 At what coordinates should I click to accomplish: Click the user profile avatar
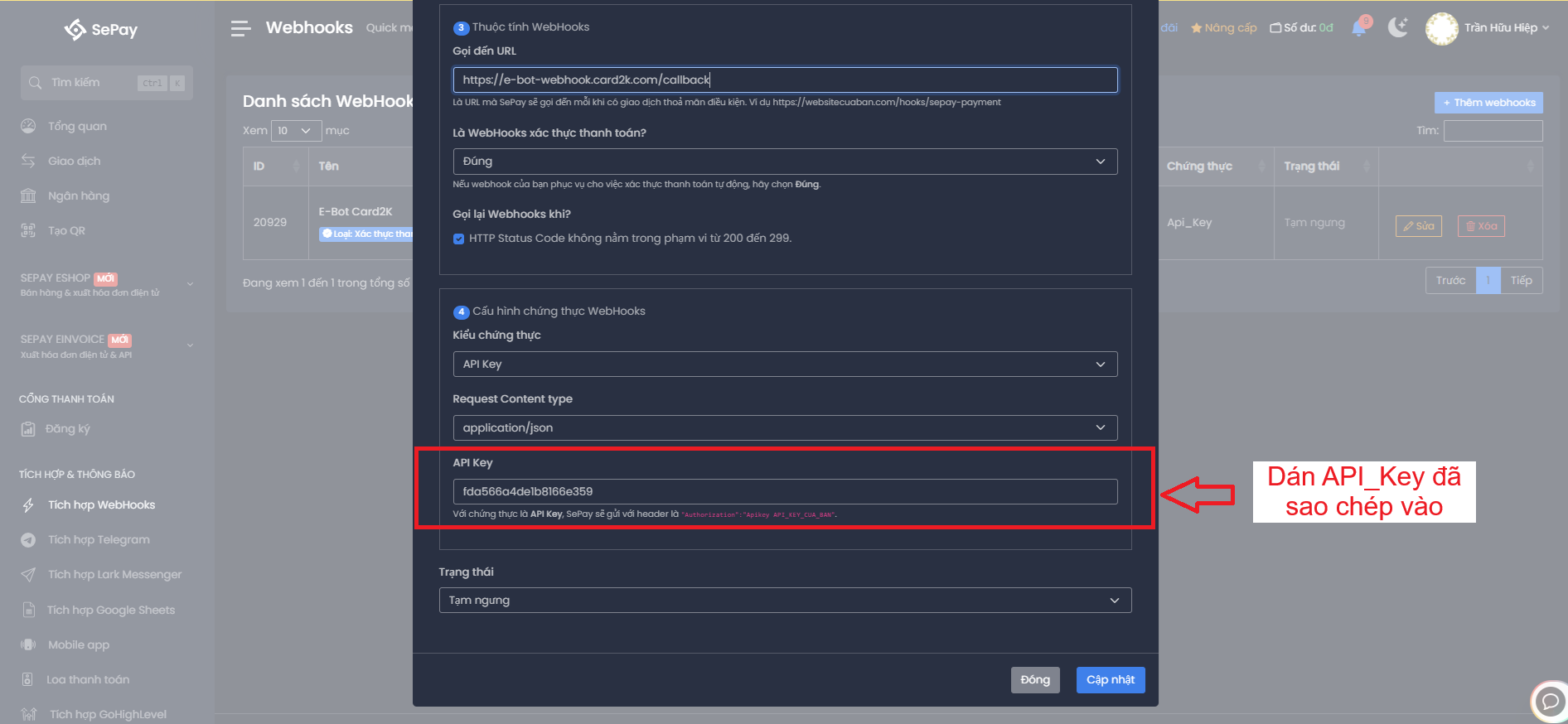pyautogui.click(x=1441, y=28)
